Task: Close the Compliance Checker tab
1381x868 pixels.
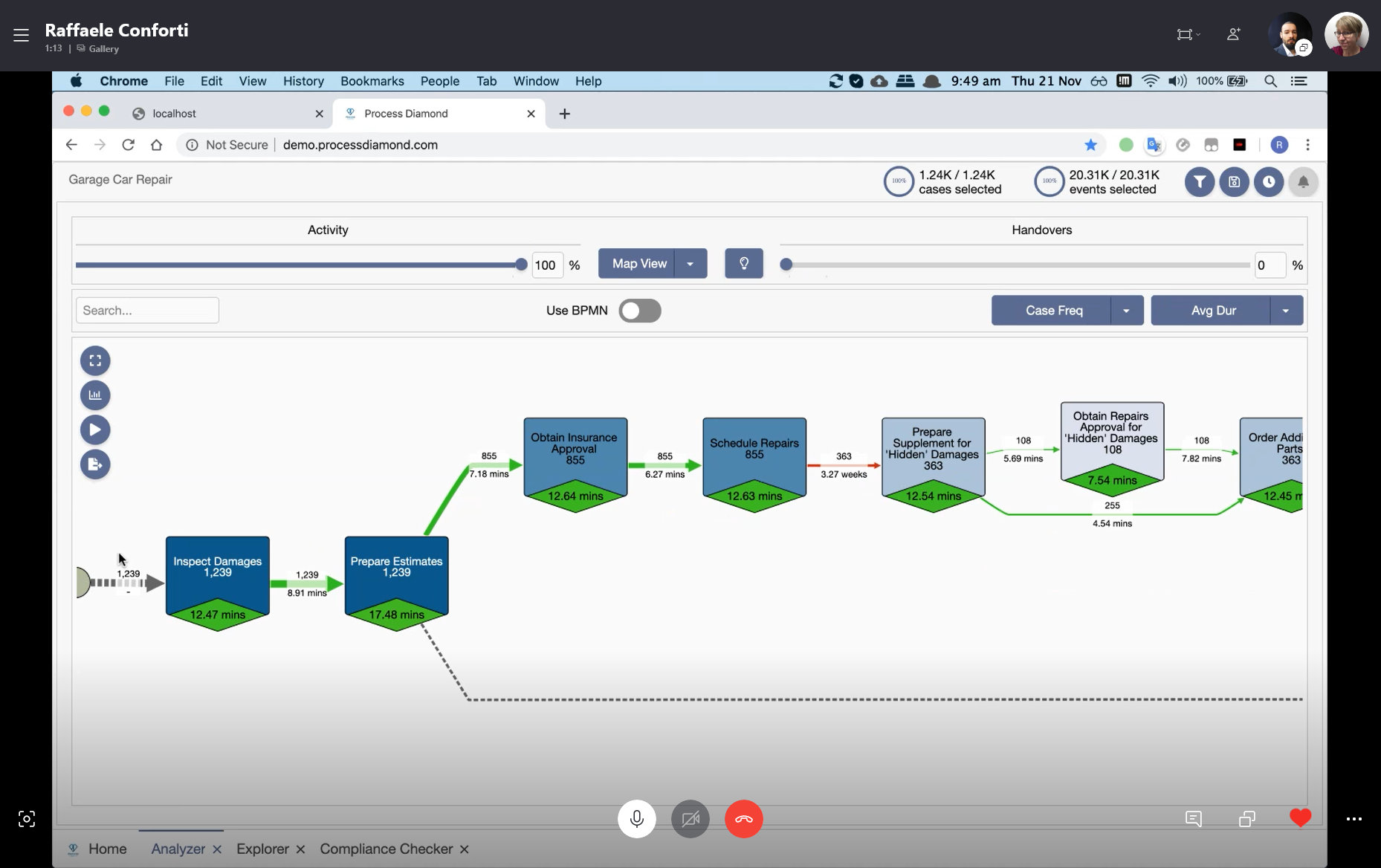Action: 464,849
